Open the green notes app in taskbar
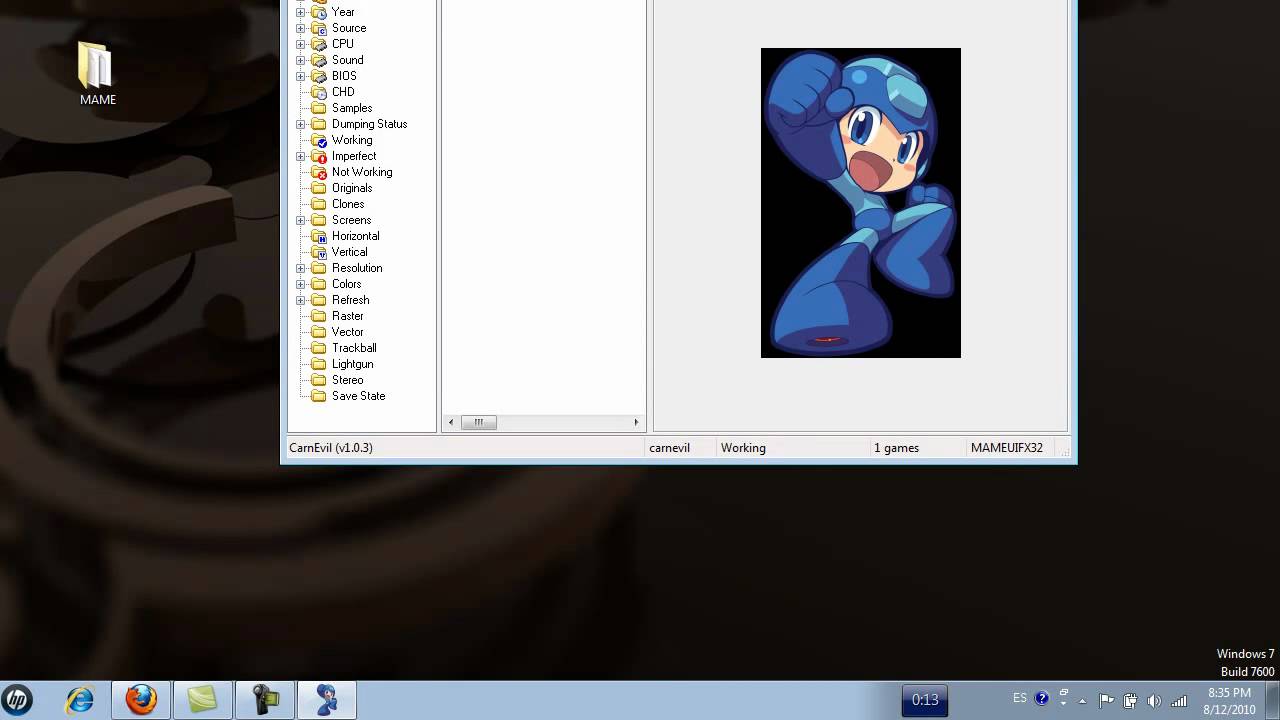This screenshot has width=1280, height=720. [203, 700]
